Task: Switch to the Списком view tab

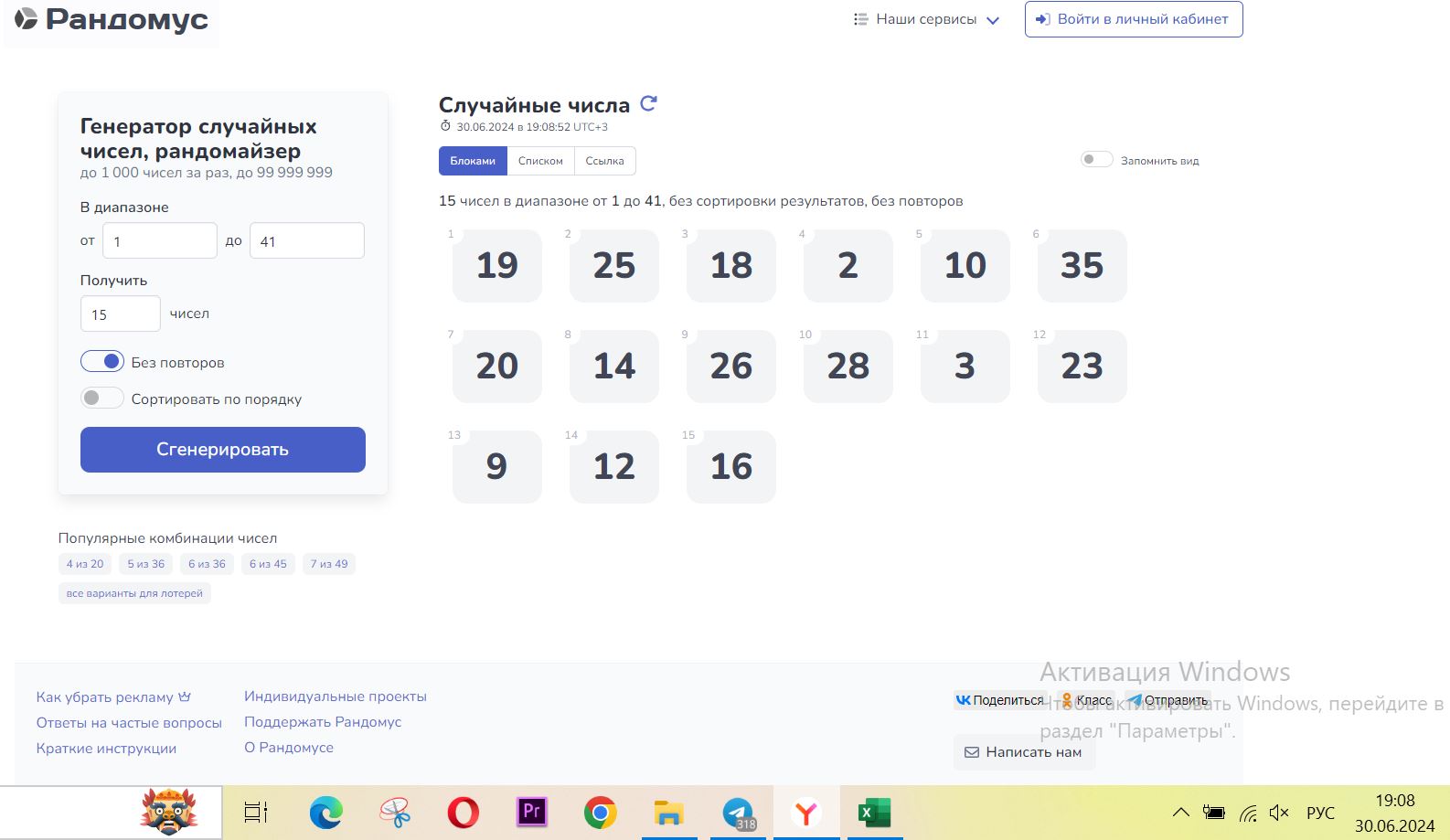Action: pos(540,161)
